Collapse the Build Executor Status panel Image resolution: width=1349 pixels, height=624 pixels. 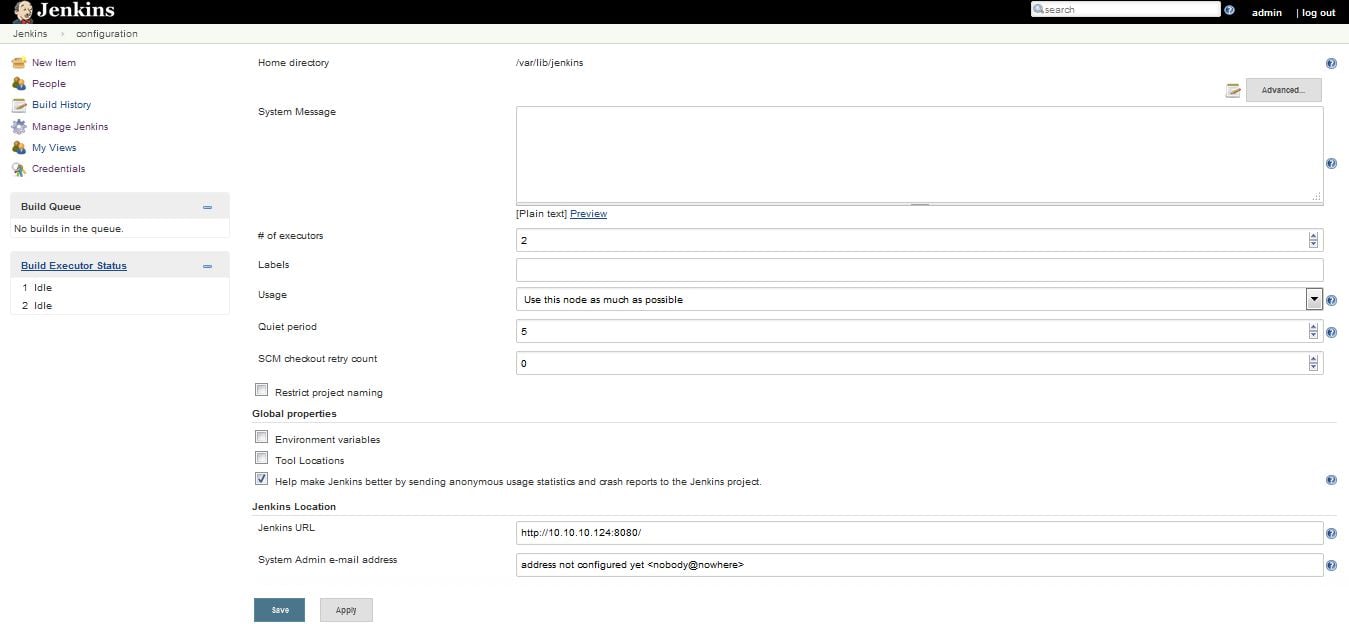tap(208, 265)
